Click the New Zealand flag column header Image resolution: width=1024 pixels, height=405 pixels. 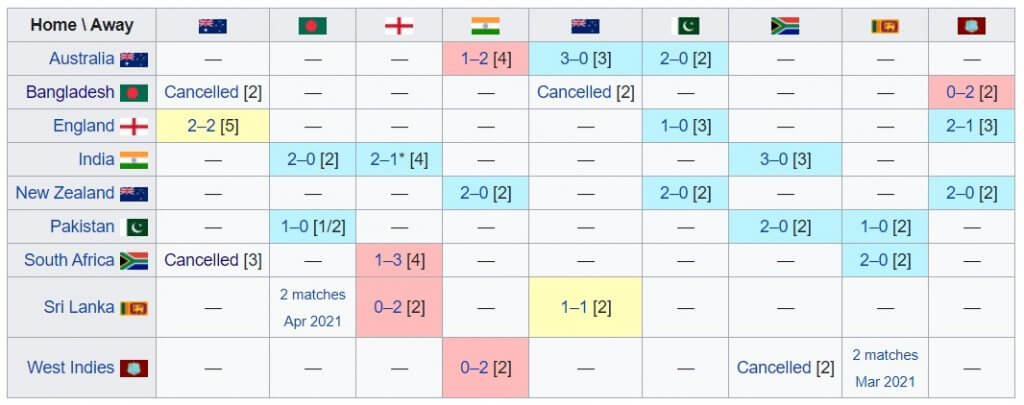pyautogui.click(x=585, y=26)
